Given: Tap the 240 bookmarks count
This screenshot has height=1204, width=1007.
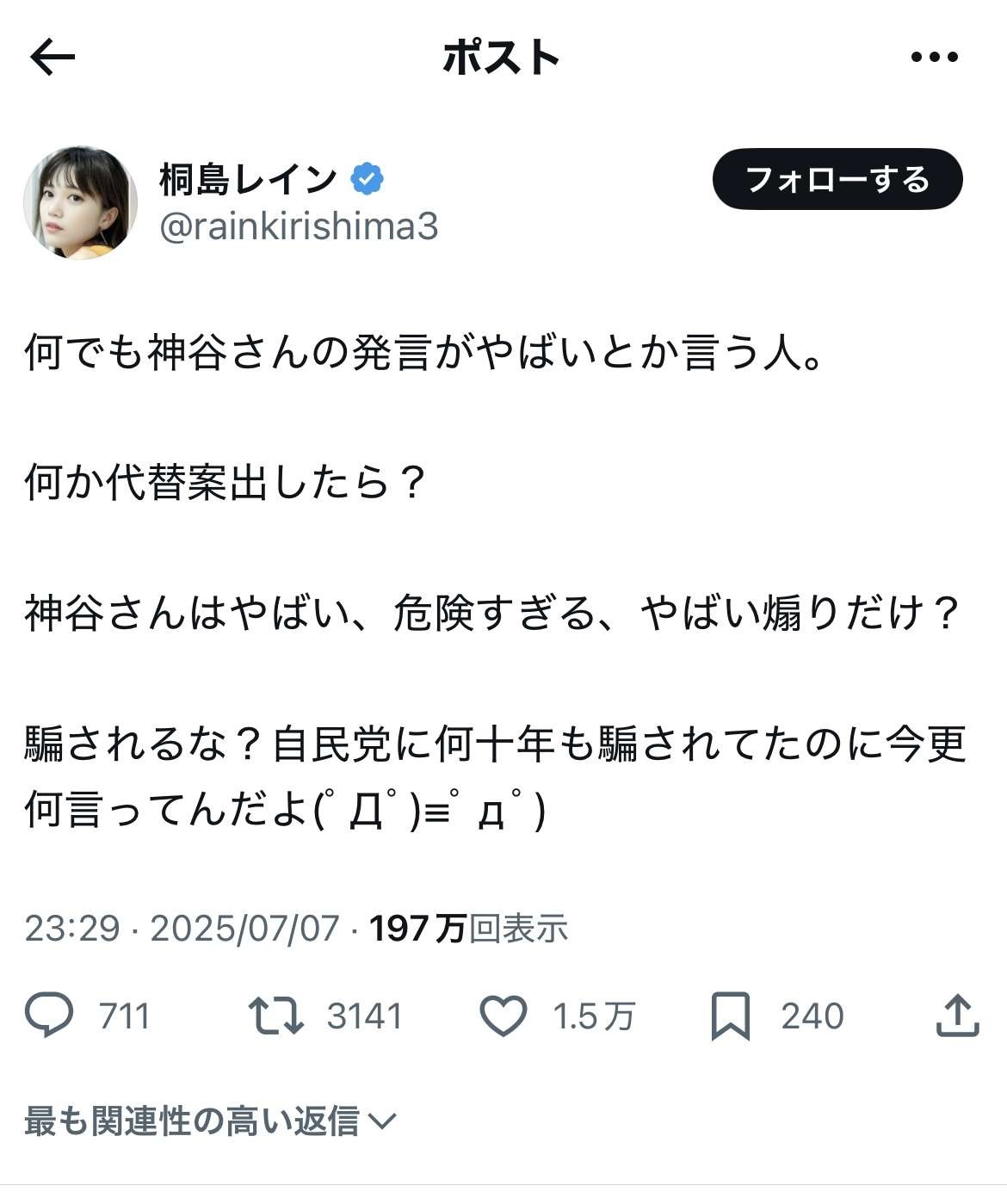Looking at the screenshot, I should point(812,1016).
